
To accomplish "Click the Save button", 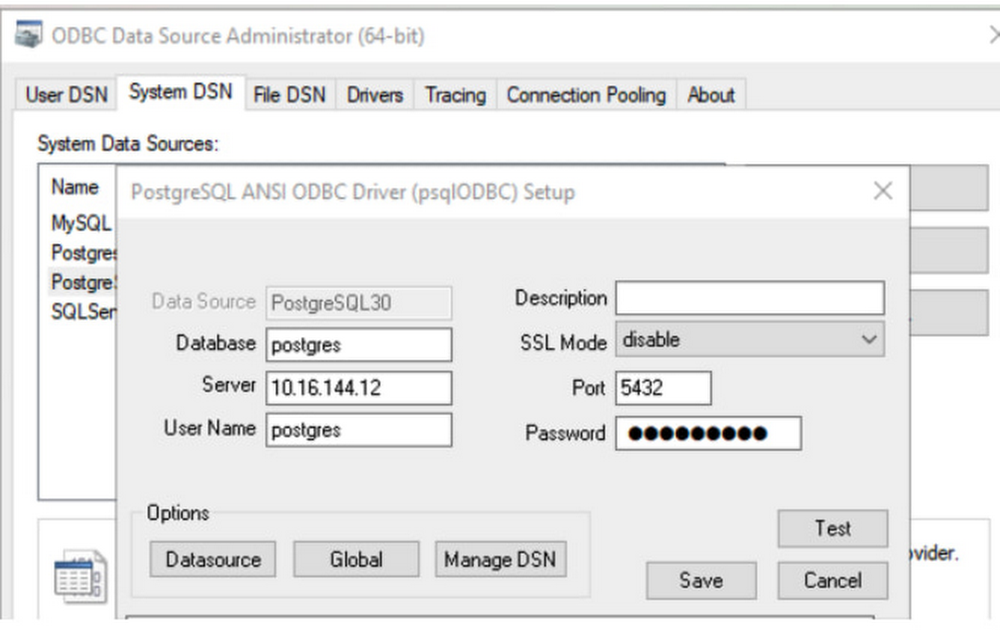I will [x=701, y=581].
